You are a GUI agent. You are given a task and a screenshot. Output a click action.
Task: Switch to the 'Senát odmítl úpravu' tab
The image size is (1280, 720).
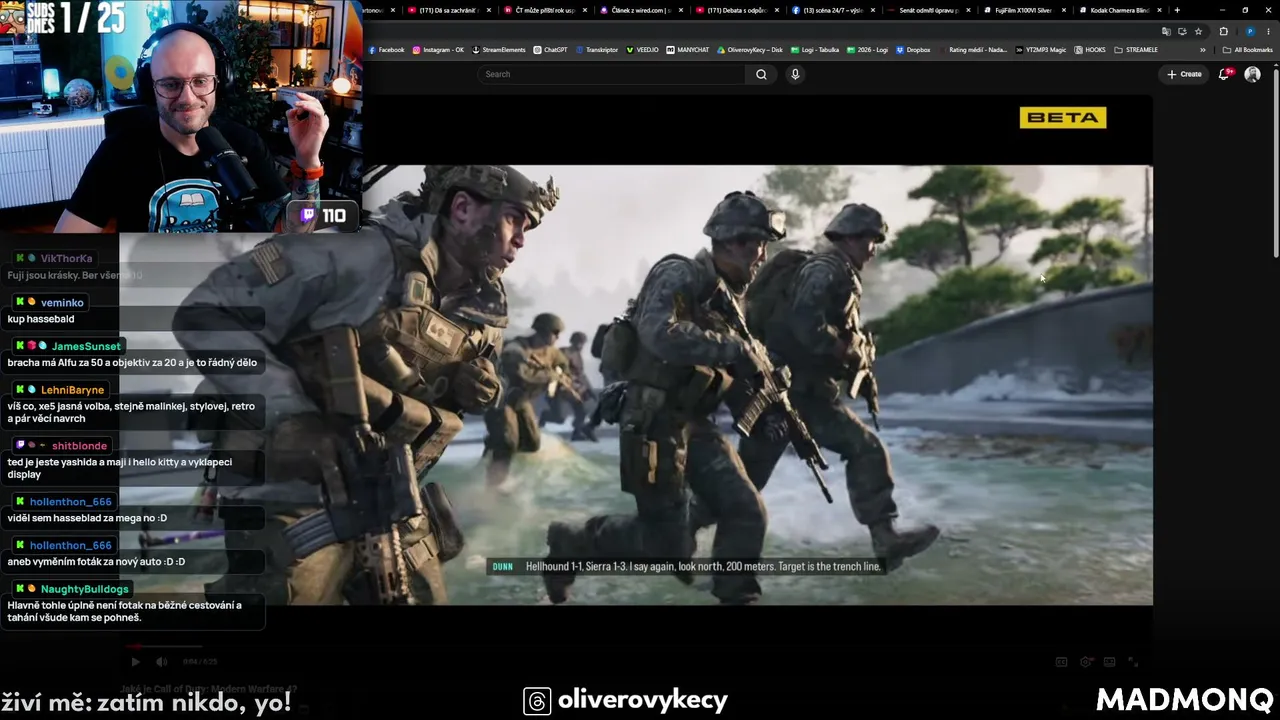(927, 10)
